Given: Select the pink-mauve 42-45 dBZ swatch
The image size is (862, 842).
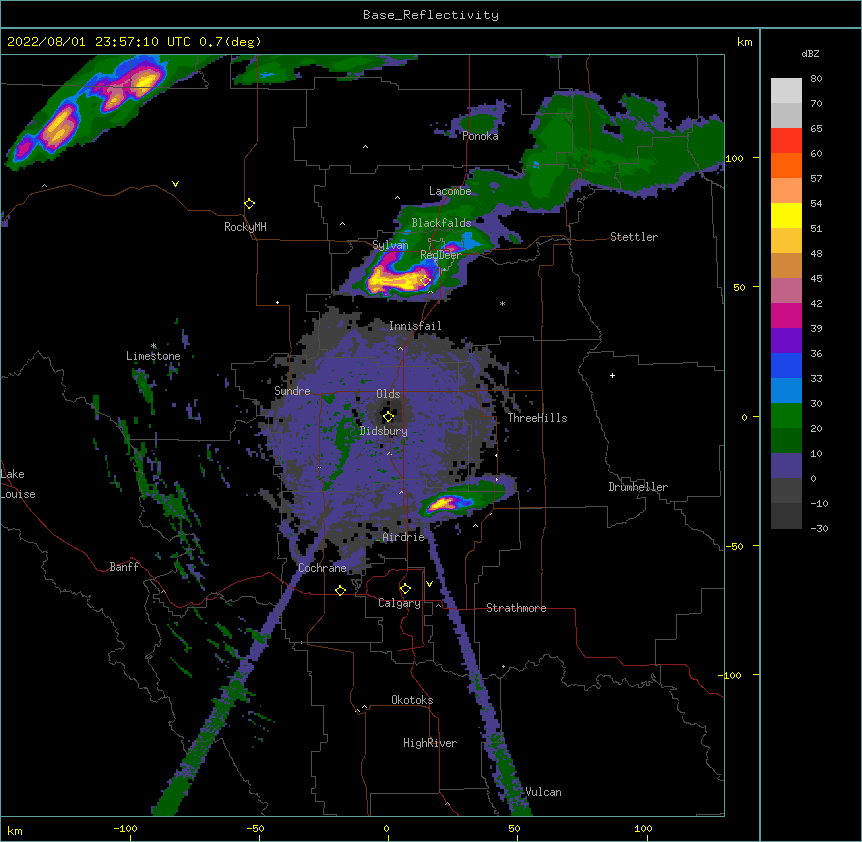Looking at the screenshot, I should [x=786, y=291].
